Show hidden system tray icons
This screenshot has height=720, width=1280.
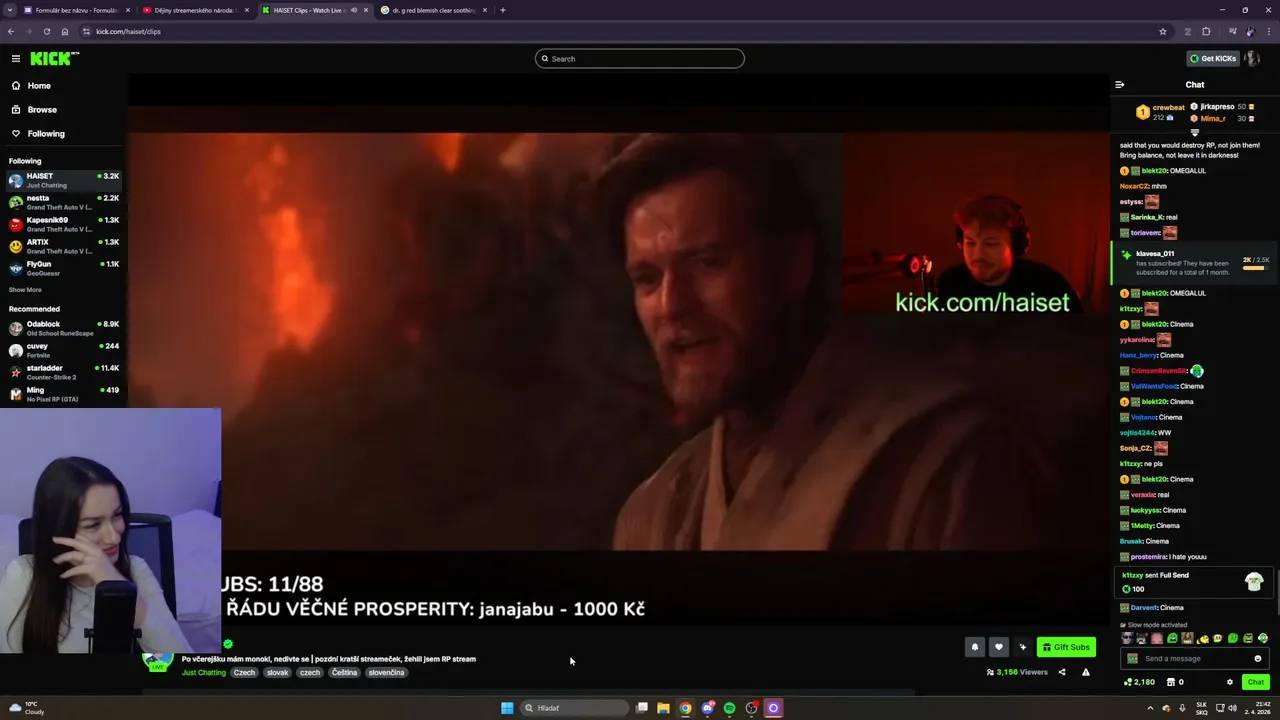coord(1150,708)
